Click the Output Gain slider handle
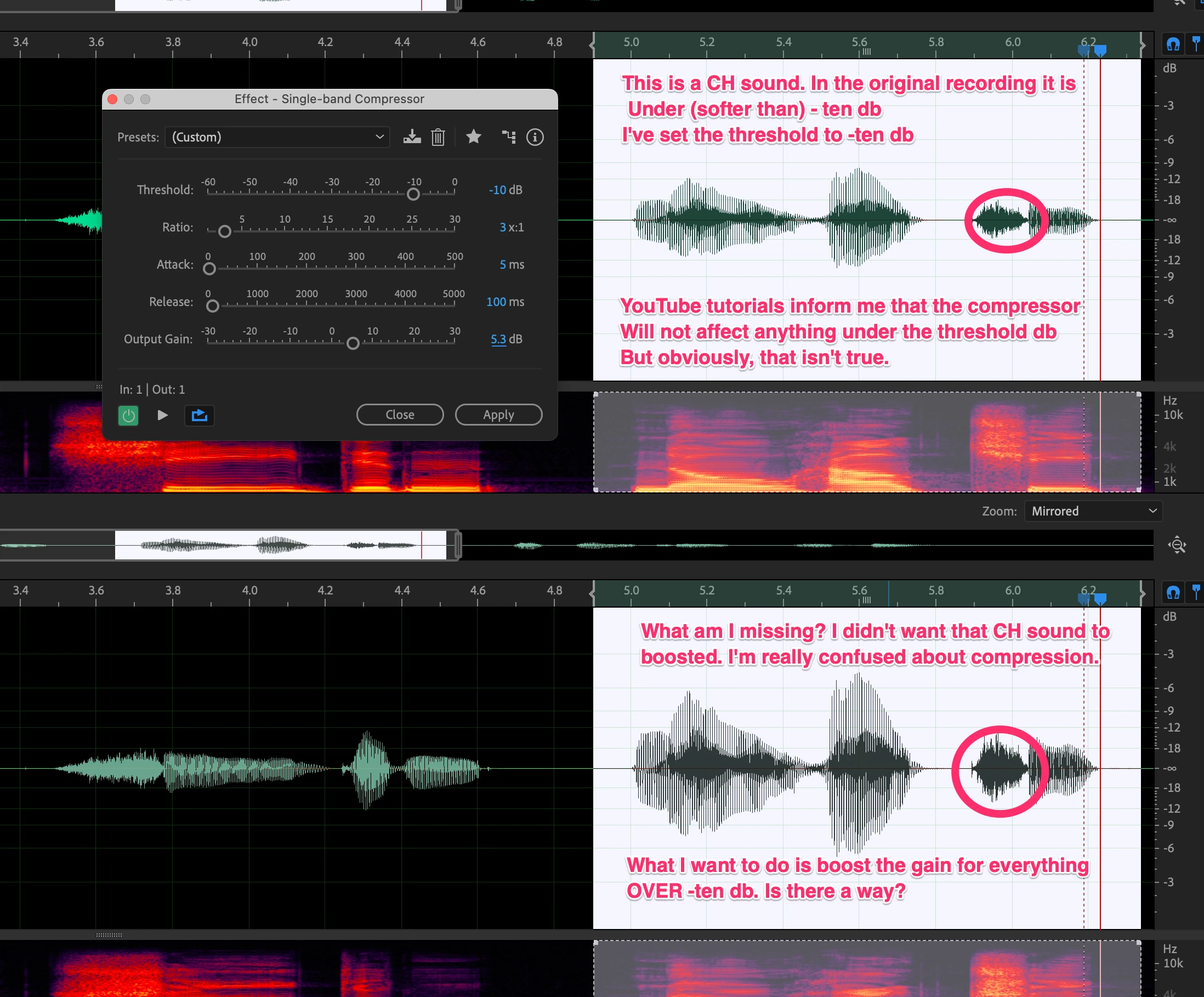The height and width of the screenshot is (997, 1204). (x=353, y=343)
